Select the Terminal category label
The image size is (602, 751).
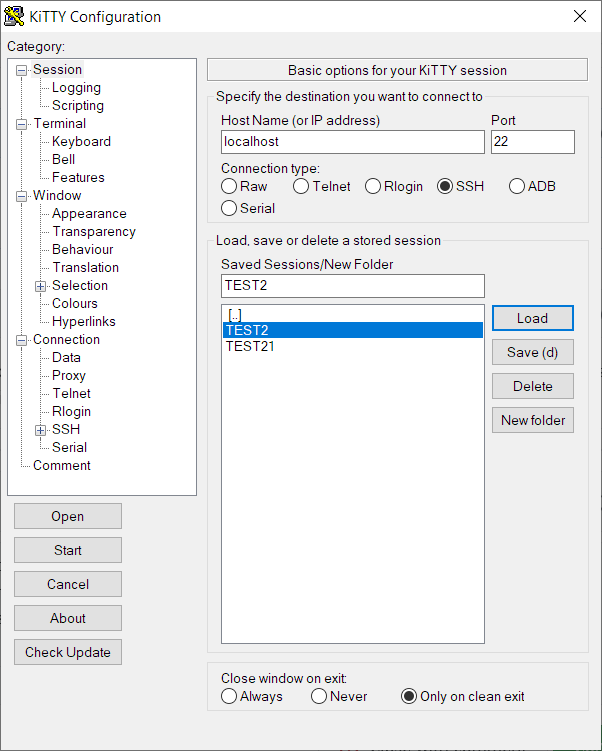59,124
